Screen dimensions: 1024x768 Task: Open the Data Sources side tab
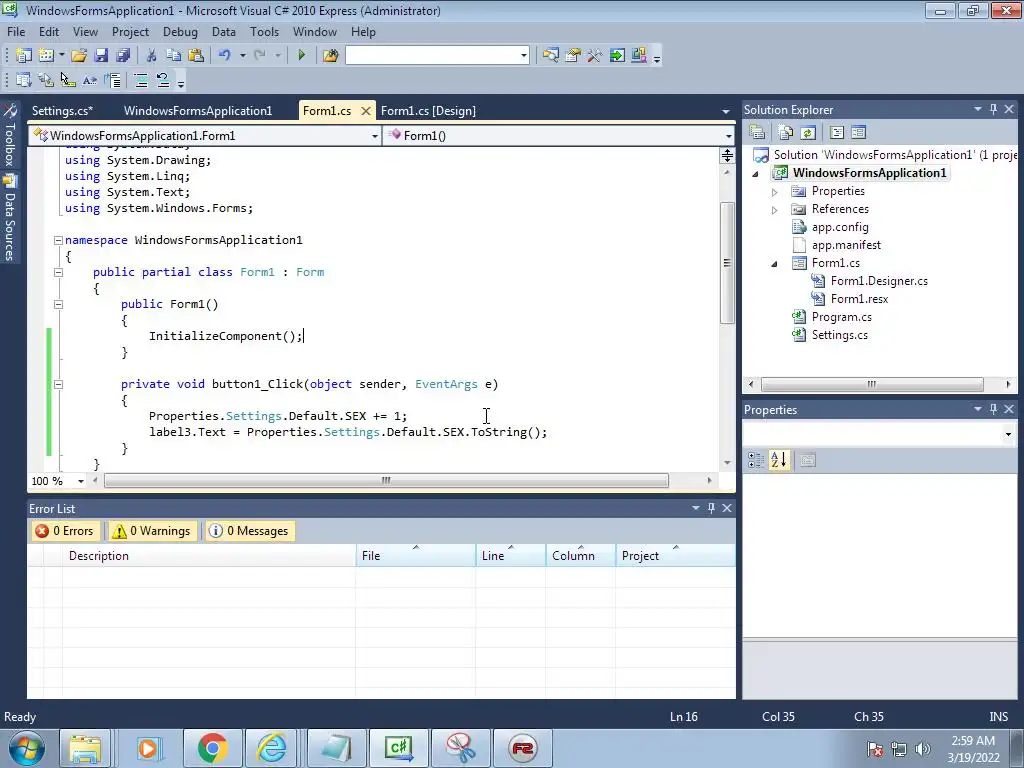[10, 218]
